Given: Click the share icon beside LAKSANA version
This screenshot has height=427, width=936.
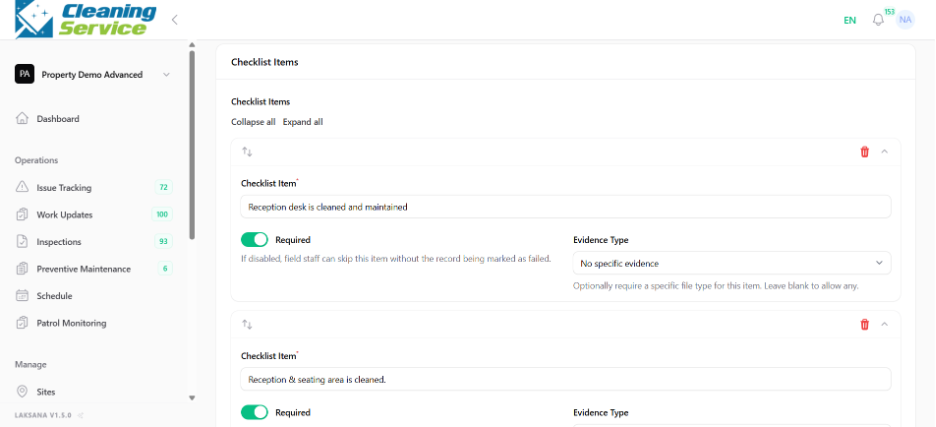Looking at the screenshot, I should click(81, 415).
